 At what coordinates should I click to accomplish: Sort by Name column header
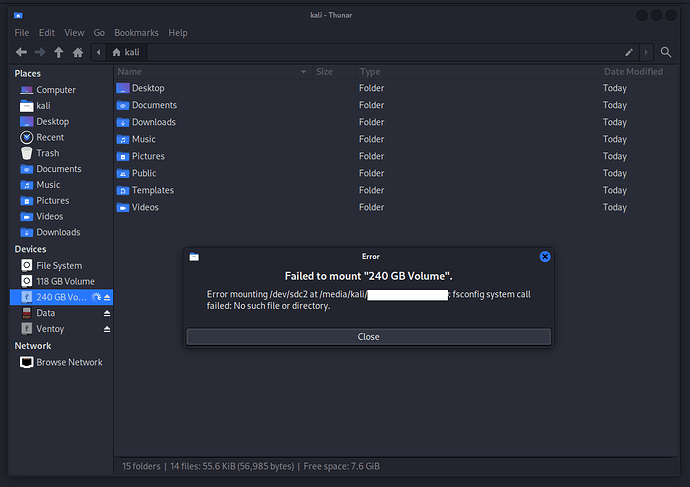click(213, 72)
